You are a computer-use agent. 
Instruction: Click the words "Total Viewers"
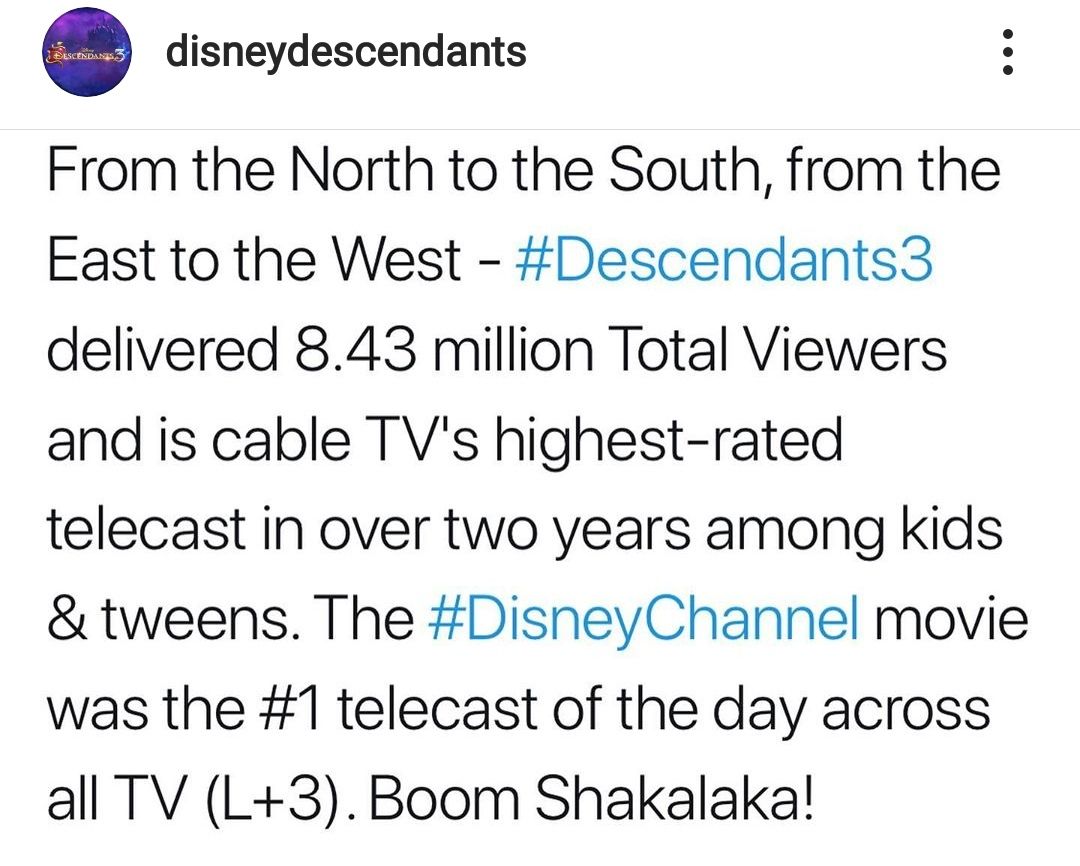(775, 349)
